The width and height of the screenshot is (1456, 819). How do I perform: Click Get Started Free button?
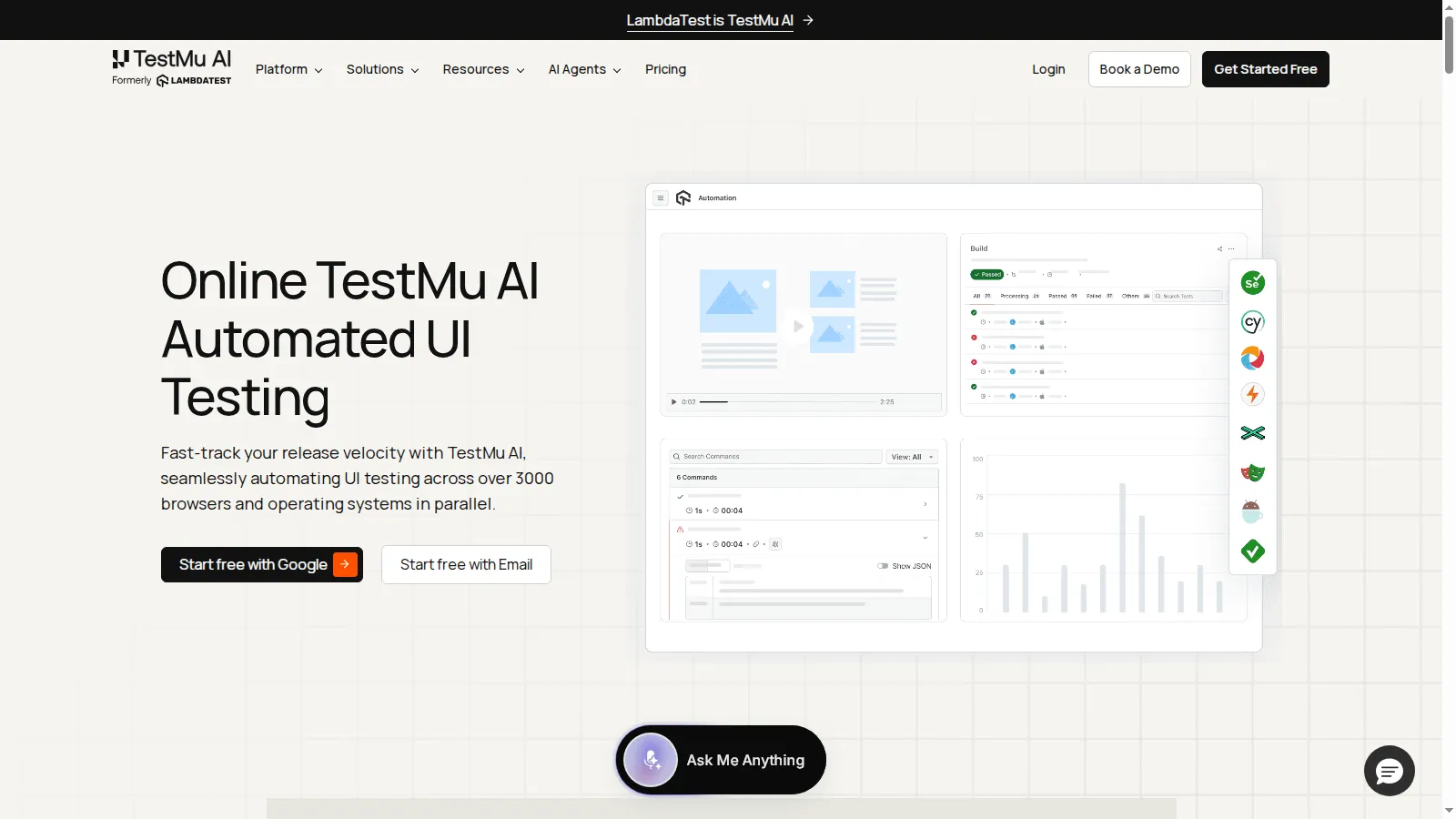[1266, 69]
